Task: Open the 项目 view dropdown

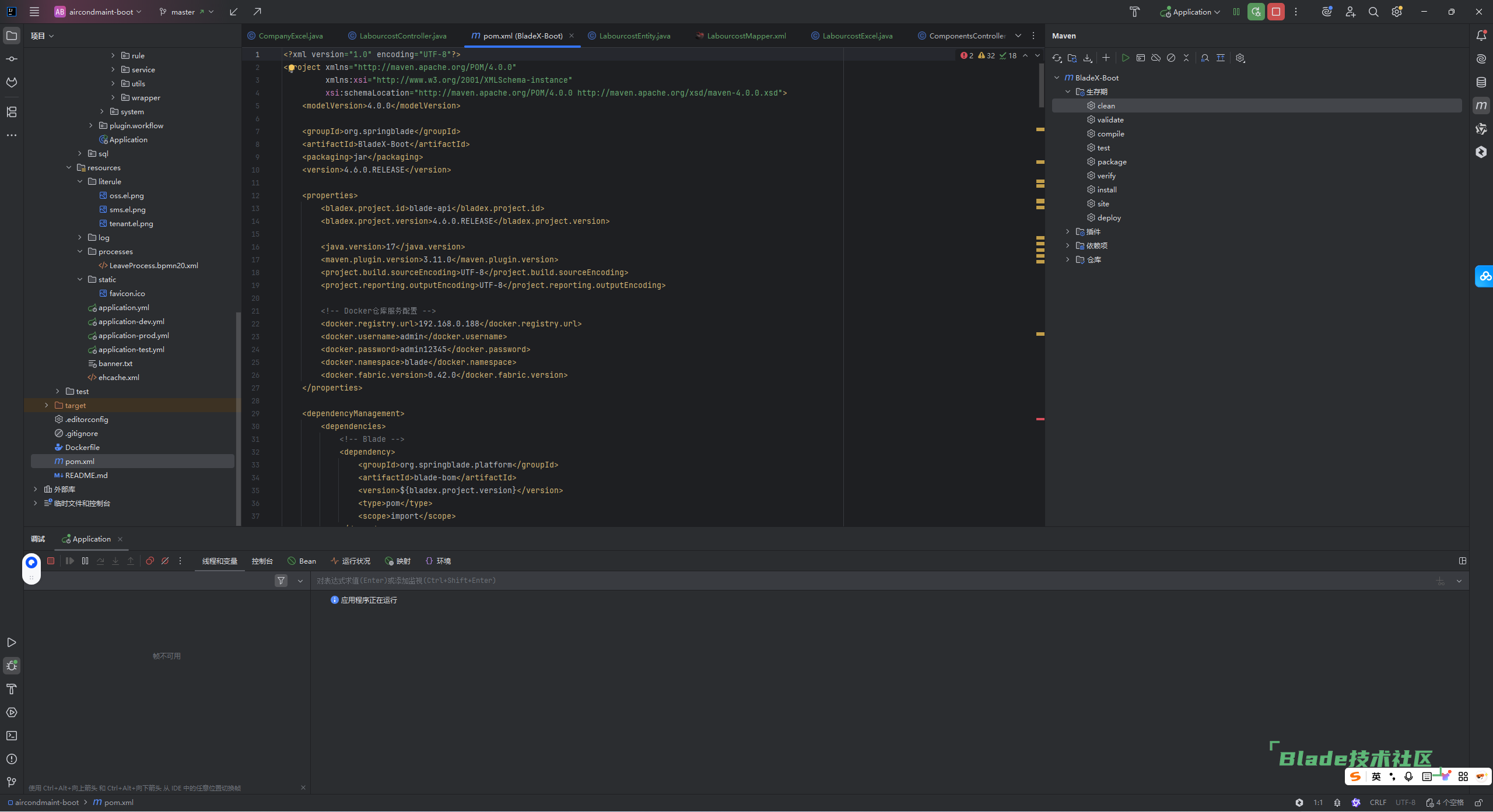Action: pyautogui.click(x=43, y=36)
